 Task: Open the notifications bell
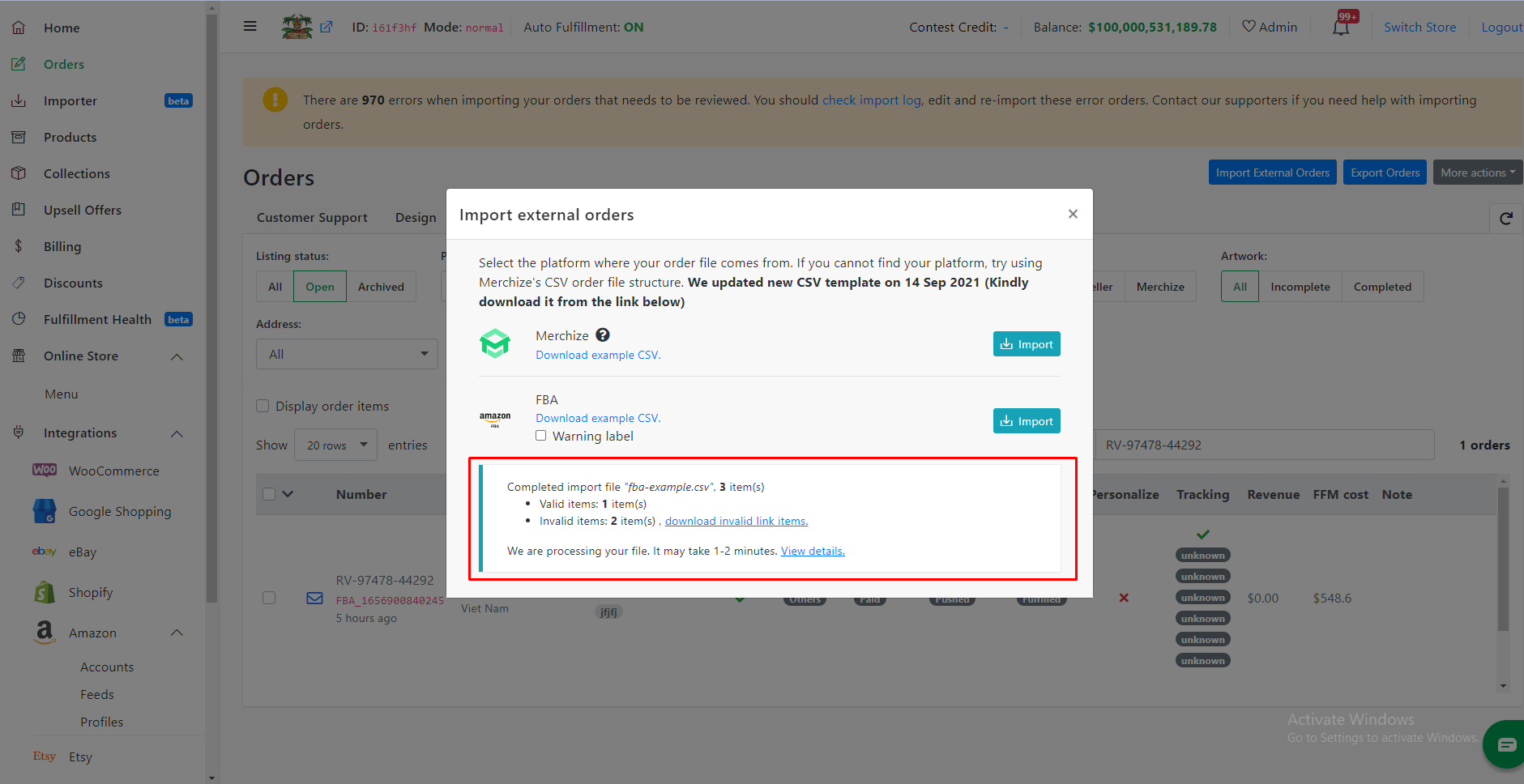click(x=1342, y=27)
